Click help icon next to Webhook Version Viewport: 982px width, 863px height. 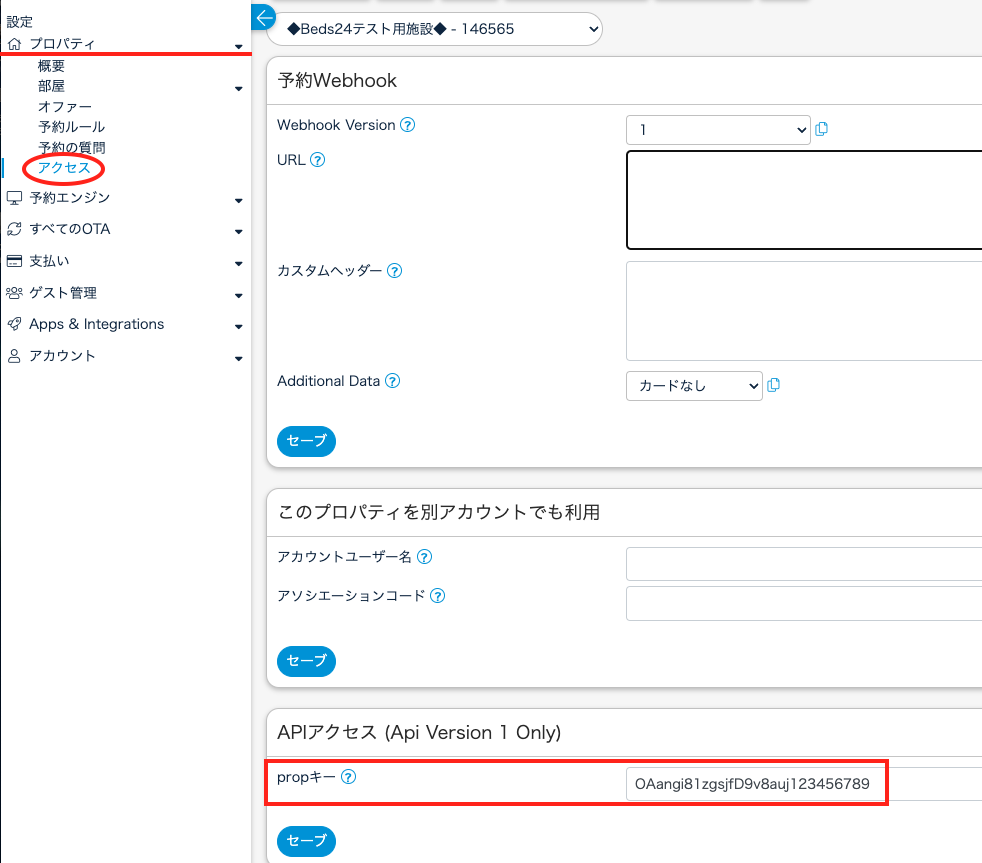[407, 125]
